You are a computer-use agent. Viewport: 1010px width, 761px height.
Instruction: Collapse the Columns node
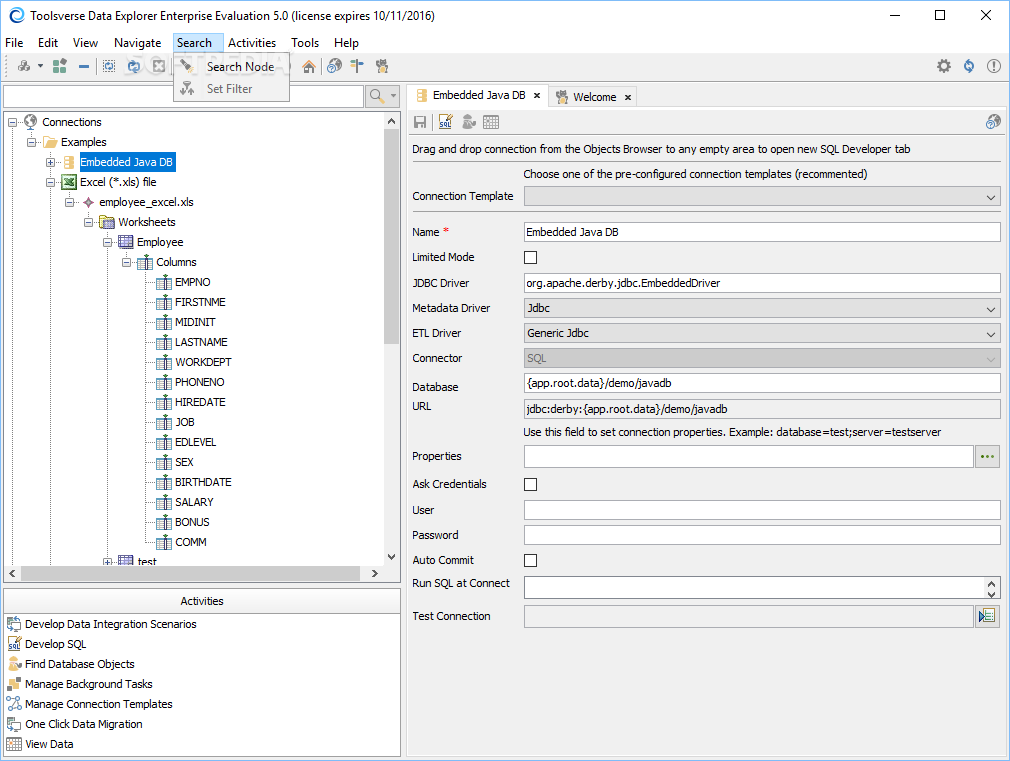(x=126, y=262)
